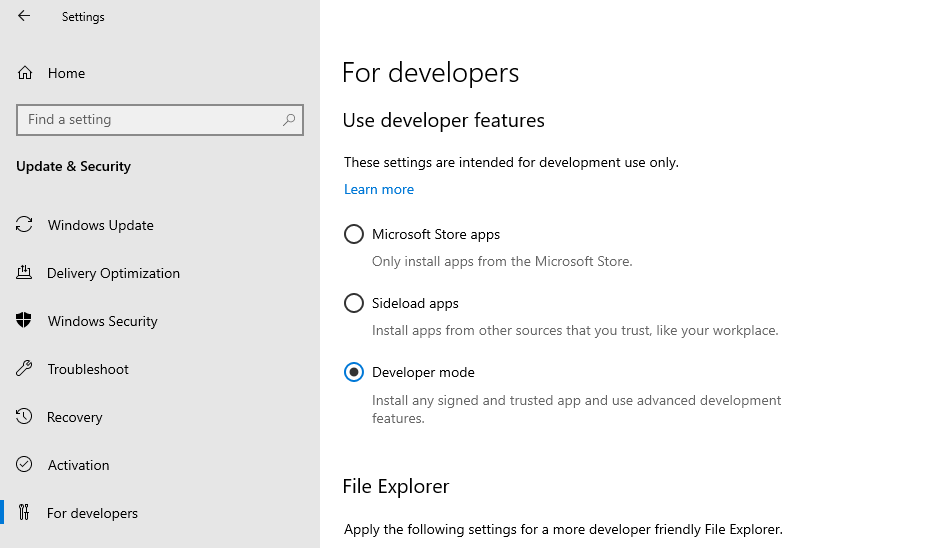Click the Activation checkmark icon
Image resolution: width=932 pixels, height=548 pixels.
[24, 464]
